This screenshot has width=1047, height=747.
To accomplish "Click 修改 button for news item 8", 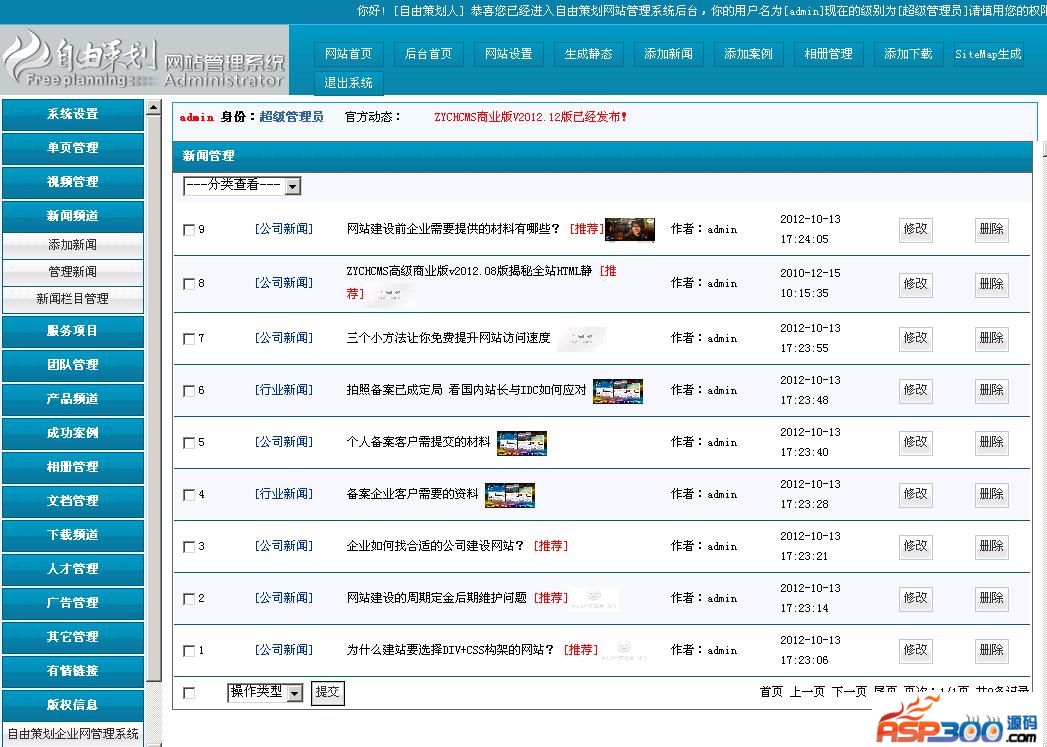I will click(915, 284).
